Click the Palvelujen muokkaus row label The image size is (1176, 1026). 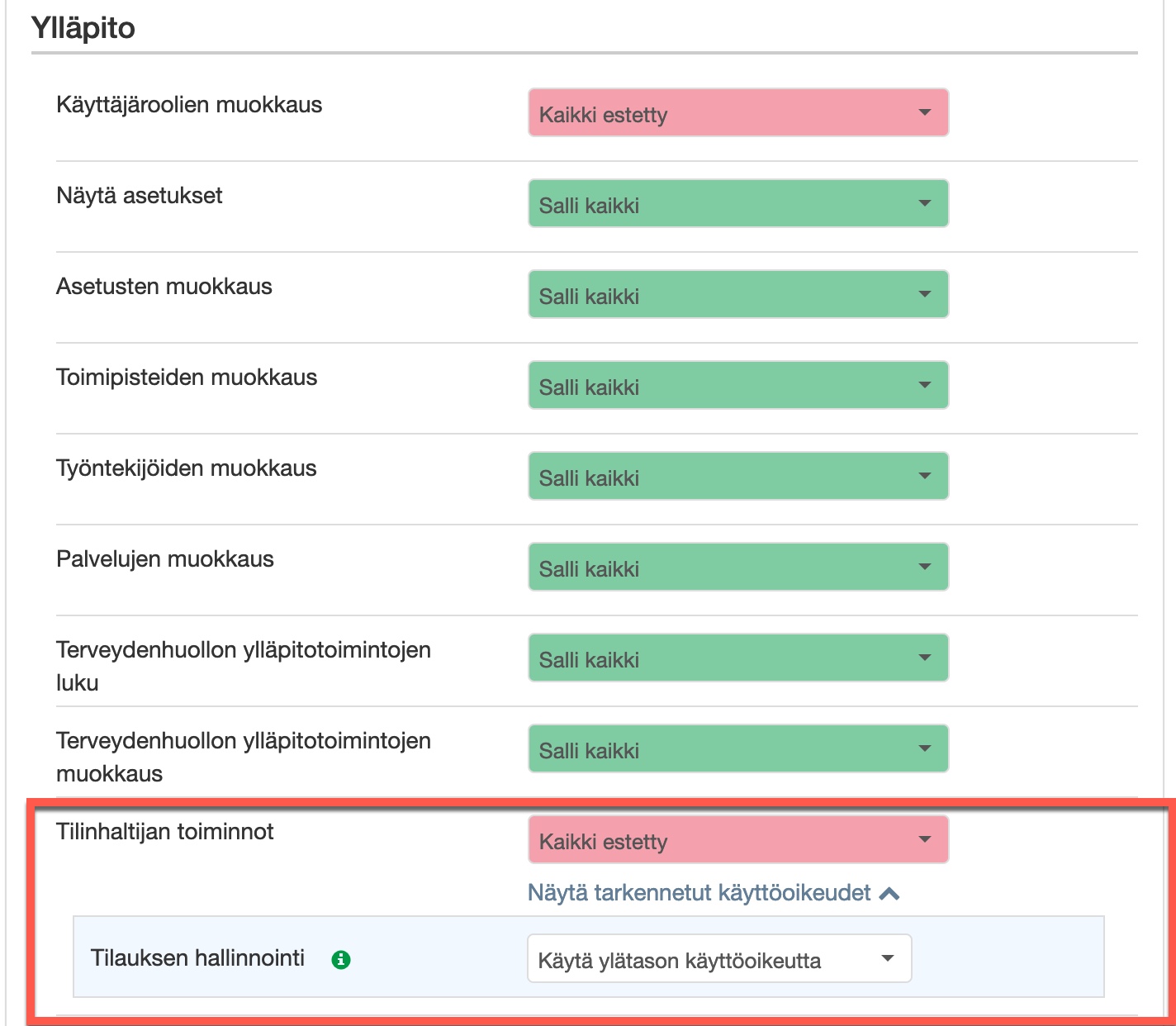pyautogui.click(x=165, y=559)
